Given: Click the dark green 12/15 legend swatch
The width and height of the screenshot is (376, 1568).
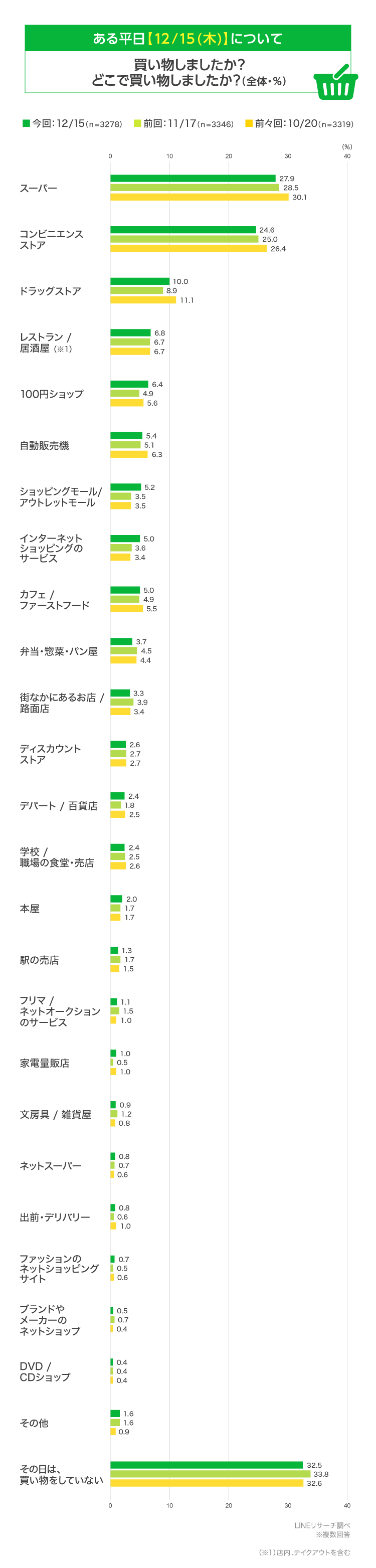Looking at the screenshot, I should pyautogui.click(x=26, y=123).
